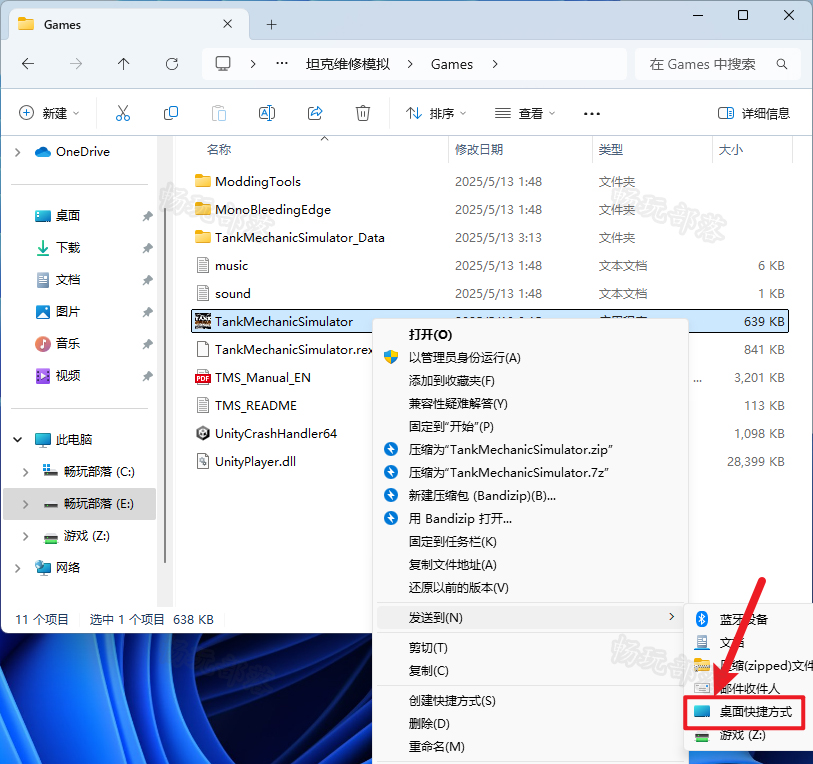Expand the OneDrive tree node

pyautogui.click(x=18, y=152)
